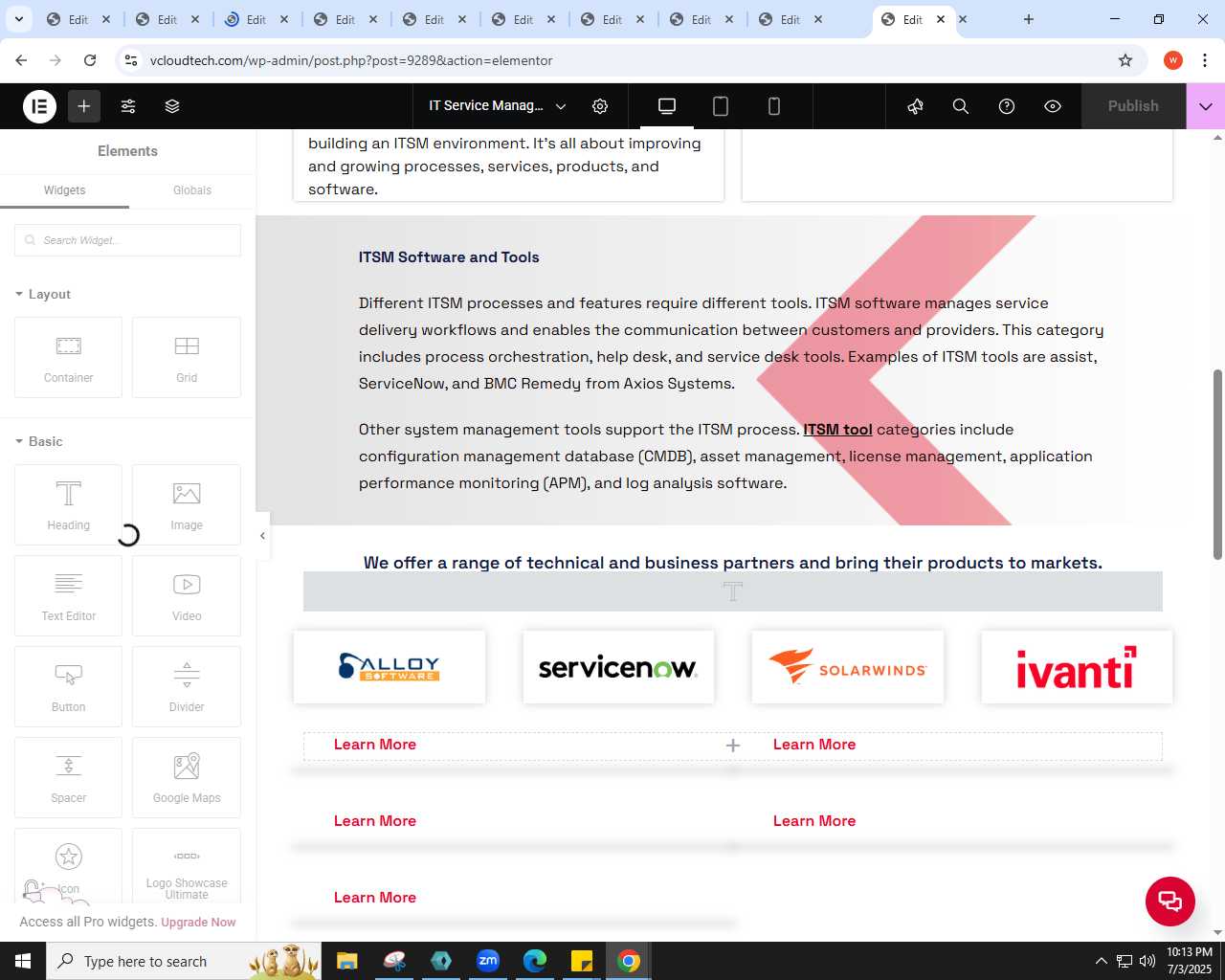Open publish options dropdown arrow

(x=1206, y=106)
